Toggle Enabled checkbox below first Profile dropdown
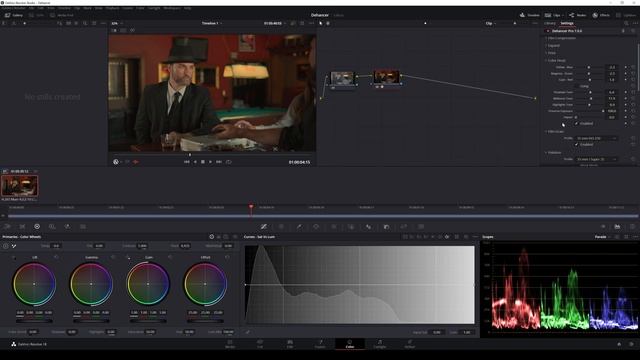The height and width of the screenshot is (360, 640). click(x=576, y=144)
